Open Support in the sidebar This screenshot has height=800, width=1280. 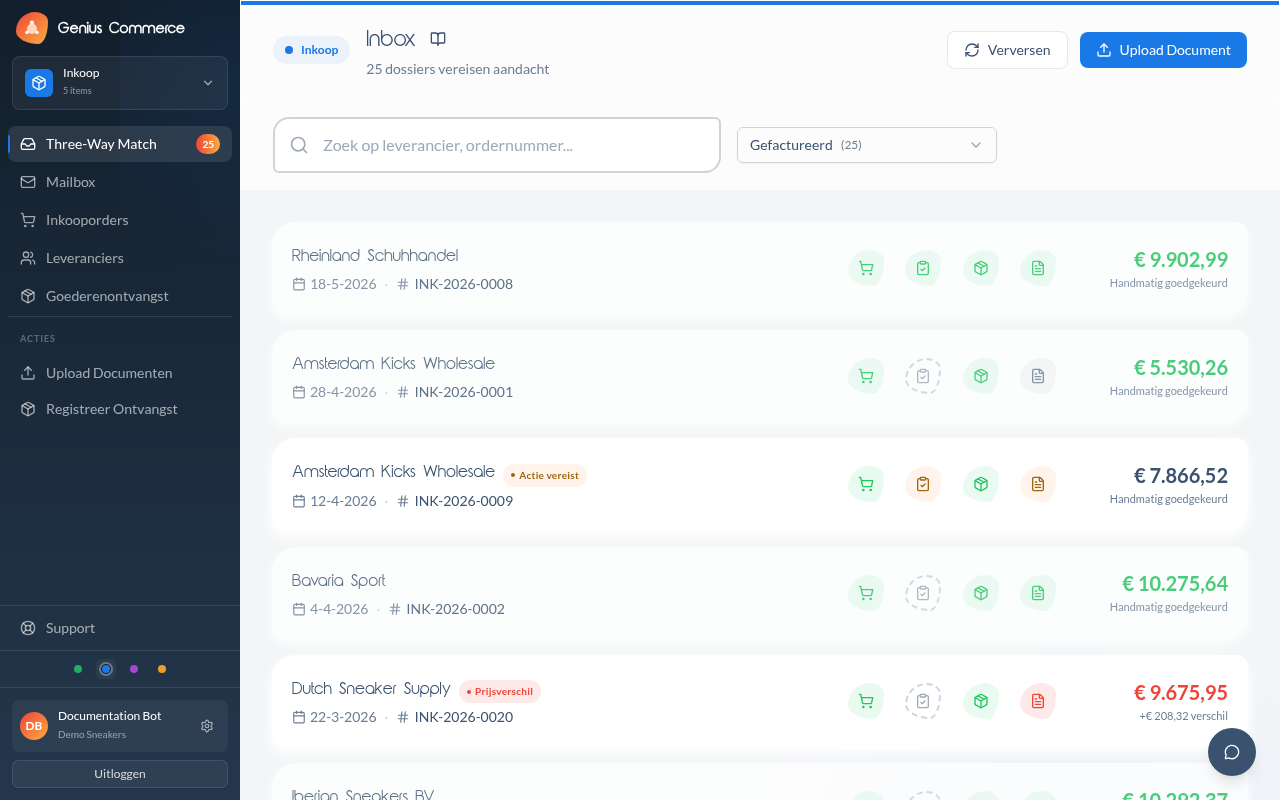click(x=120, y=628)
